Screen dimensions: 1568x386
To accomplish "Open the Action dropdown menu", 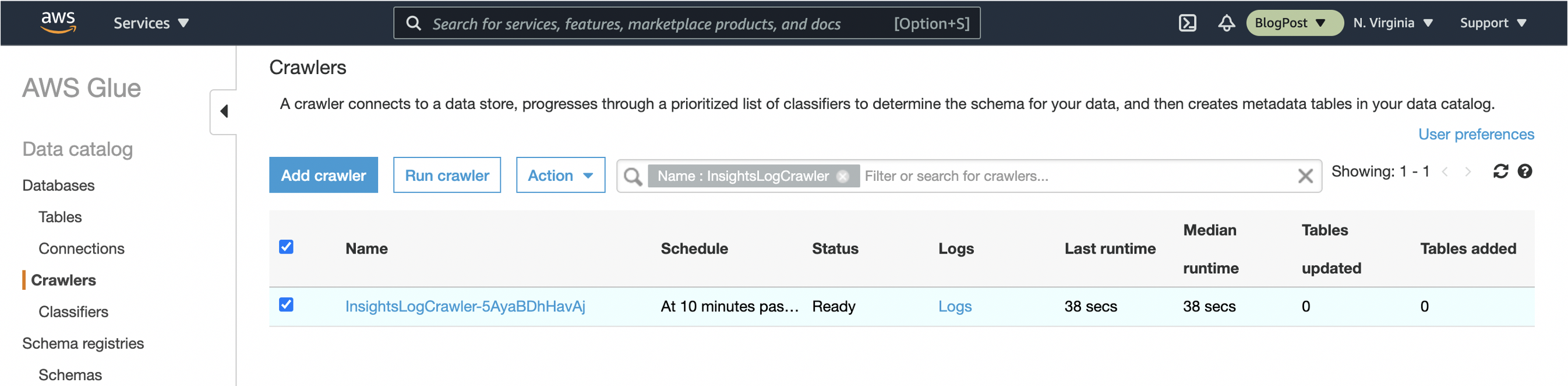I will 560,176.
